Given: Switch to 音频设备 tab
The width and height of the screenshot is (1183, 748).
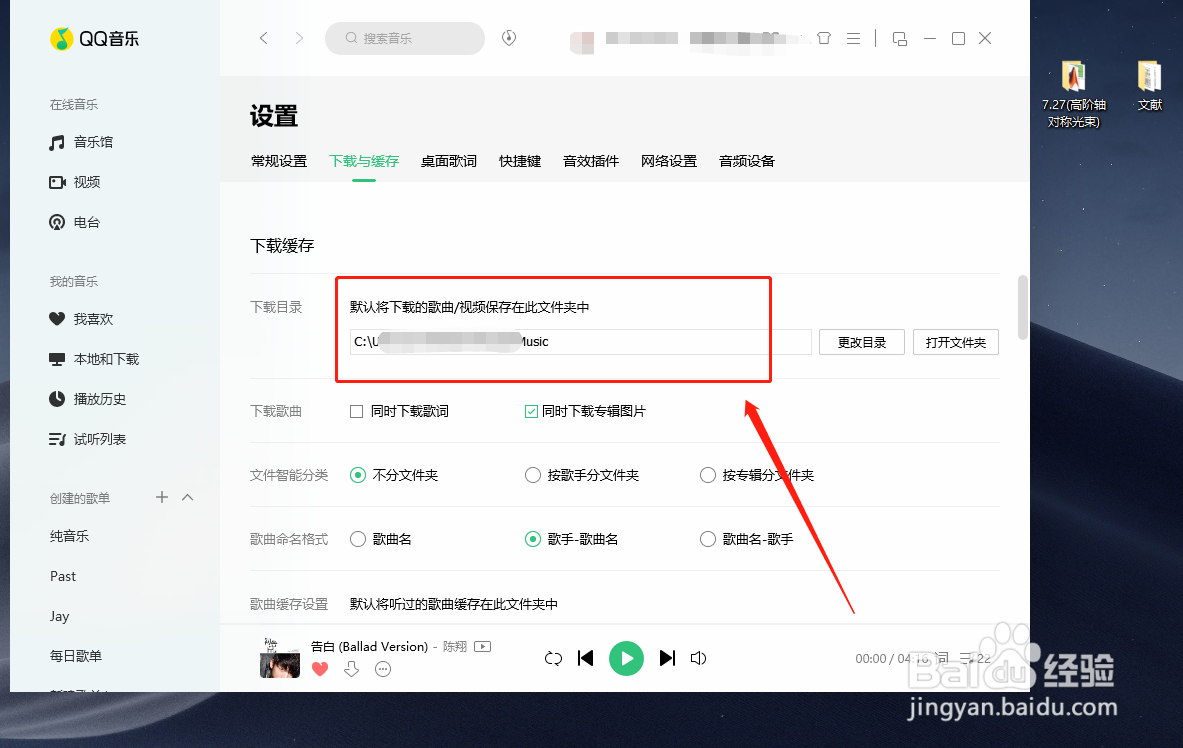Looking at the screenshot, I should [747, 161].
